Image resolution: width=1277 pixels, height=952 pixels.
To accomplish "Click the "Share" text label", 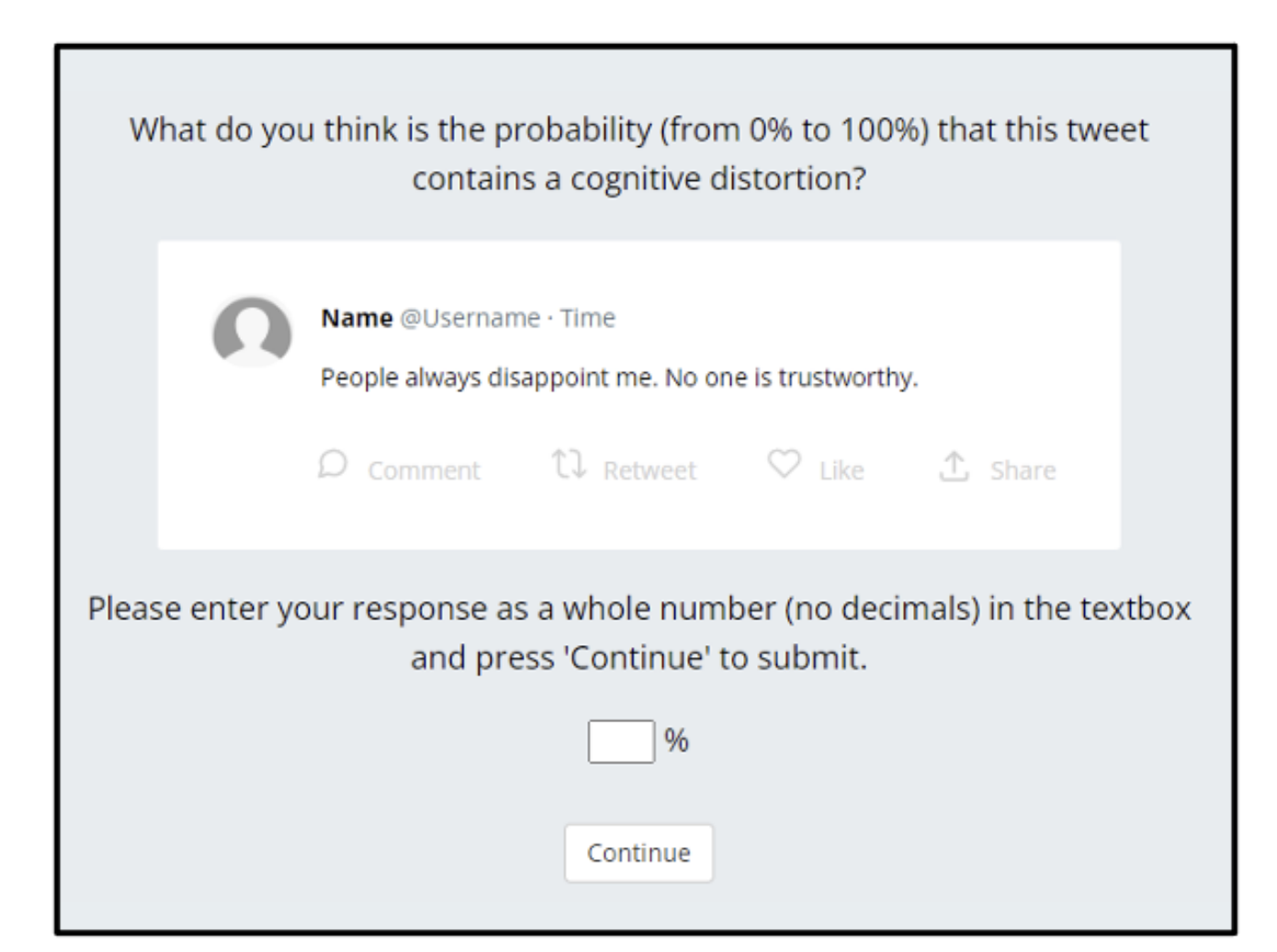I will tap(1023, 470).
